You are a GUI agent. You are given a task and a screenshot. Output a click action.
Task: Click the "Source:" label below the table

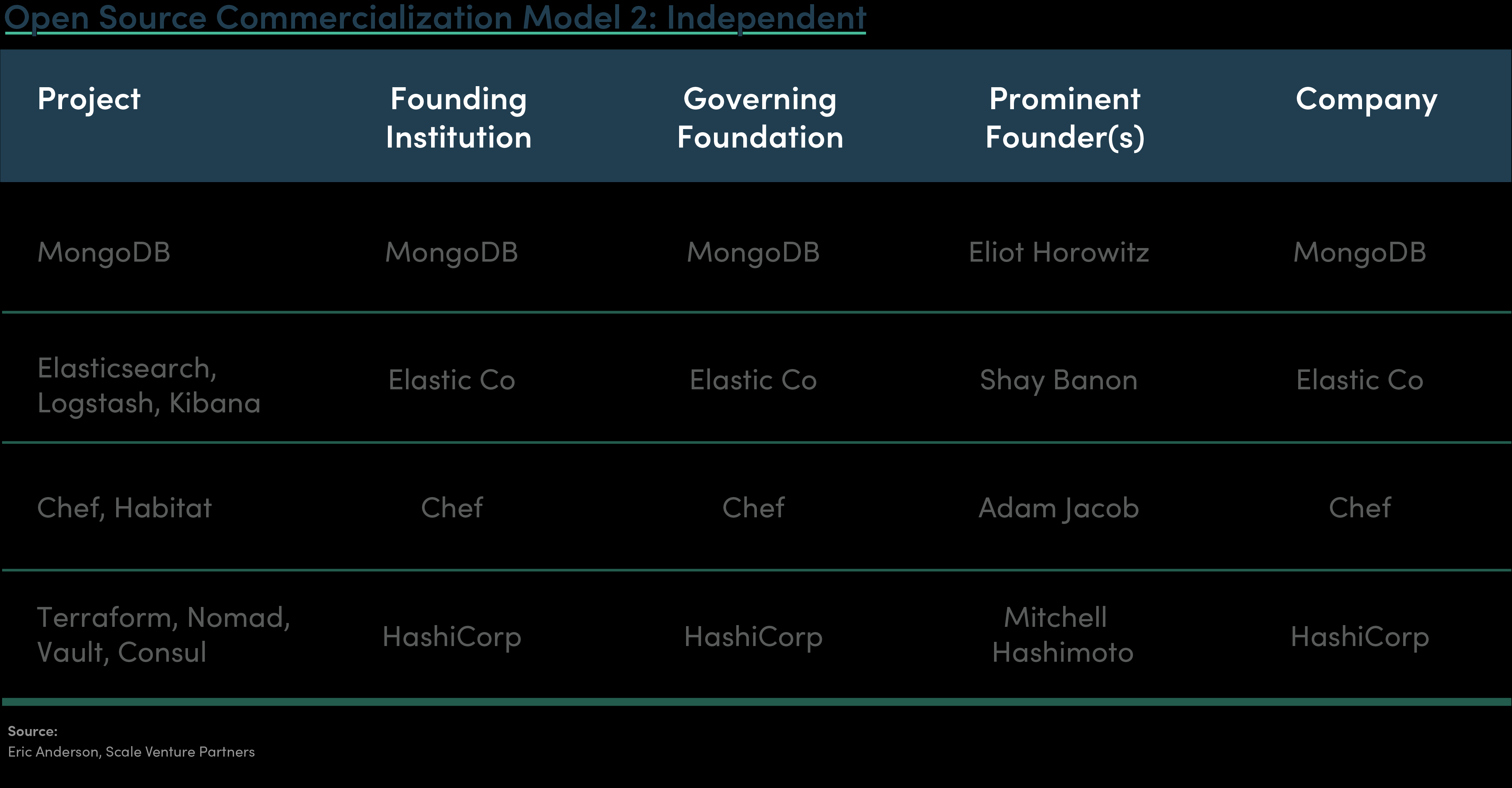coord(33,731)
